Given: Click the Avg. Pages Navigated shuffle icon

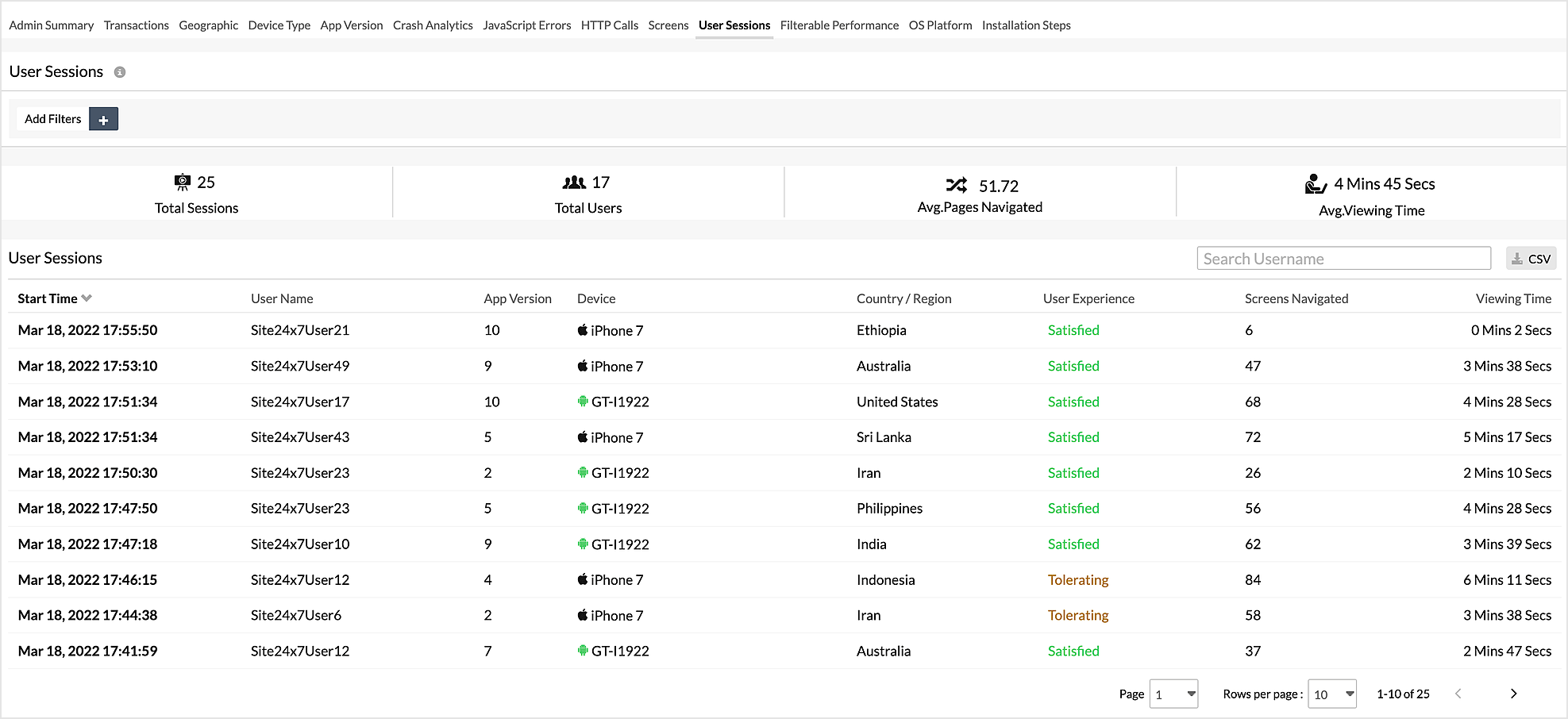Looking at the screenshot, I should click(x=957, y=186).
